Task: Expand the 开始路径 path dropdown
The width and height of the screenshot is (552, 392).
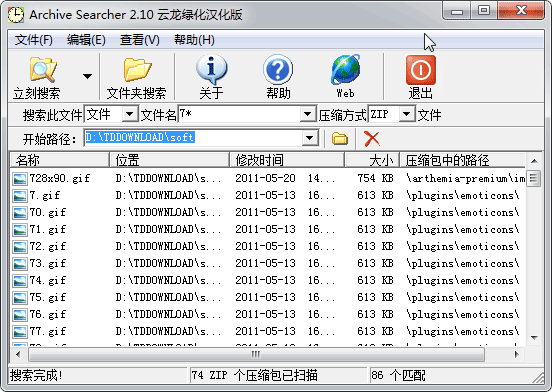Action: pyautogui.click(x=310, y=138)
